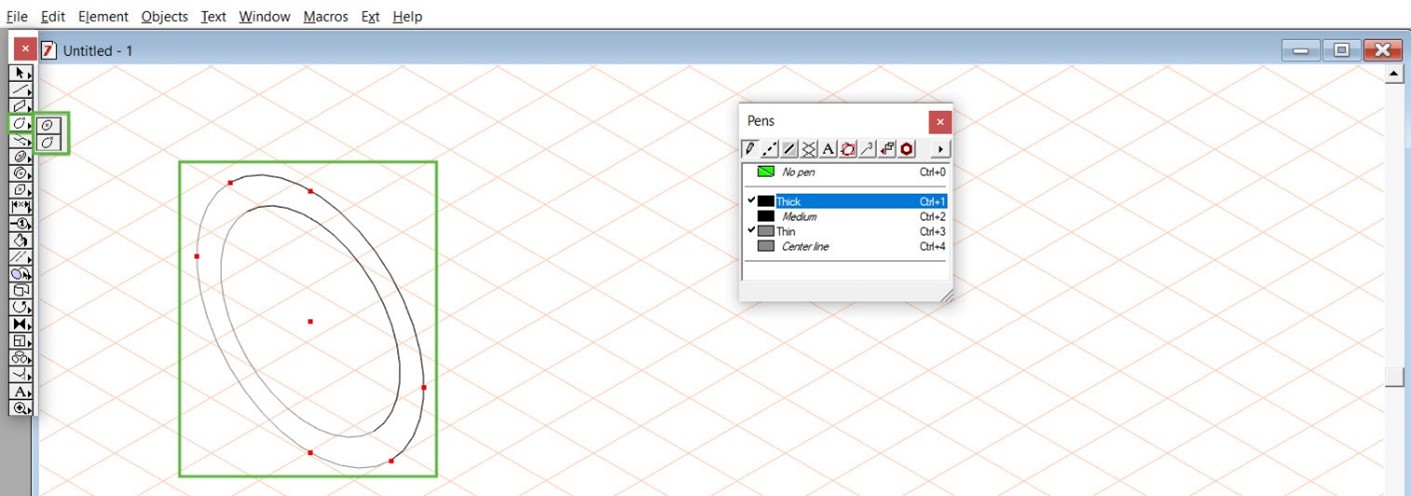This screenshot has width=1411, height=496.
Task: Select the Thin pen row
Action: (845, 231)
